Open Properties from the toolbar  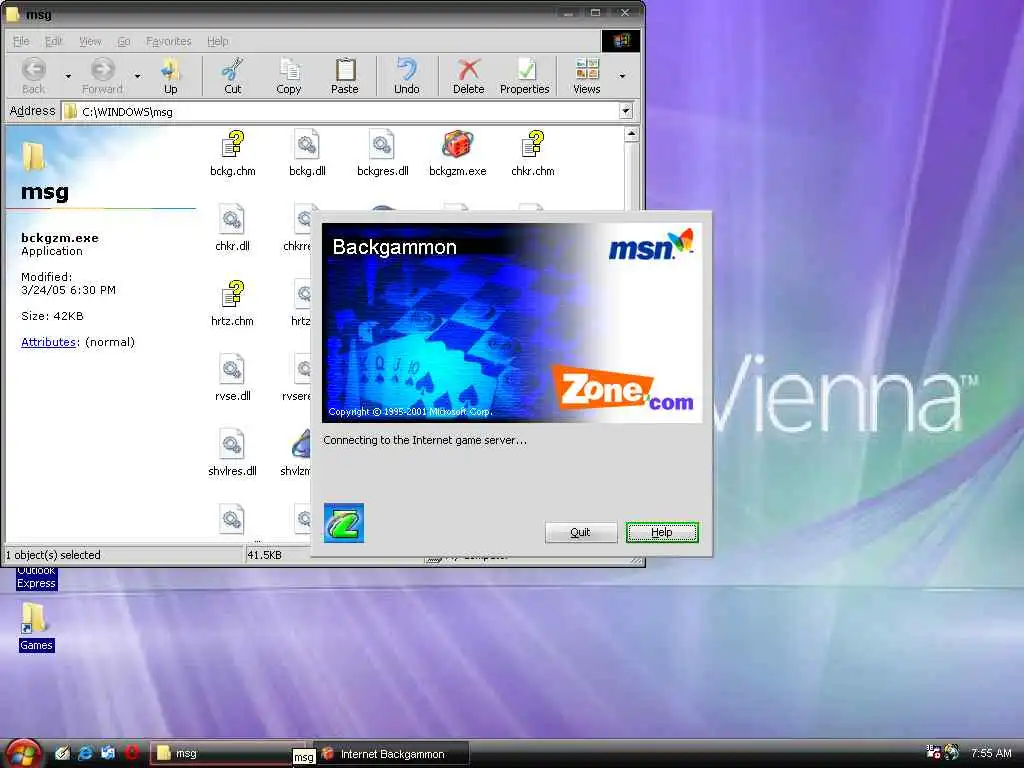tap(524, 76)
